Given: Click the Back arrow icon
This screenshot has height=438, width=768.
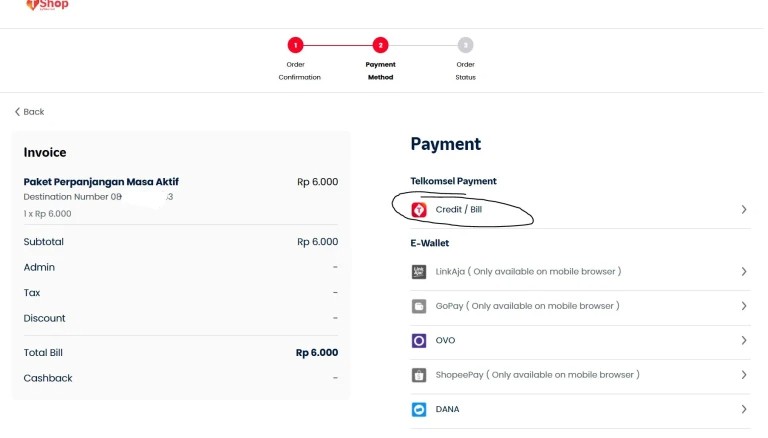Looking at the screenshot, I should click(18, 112).
